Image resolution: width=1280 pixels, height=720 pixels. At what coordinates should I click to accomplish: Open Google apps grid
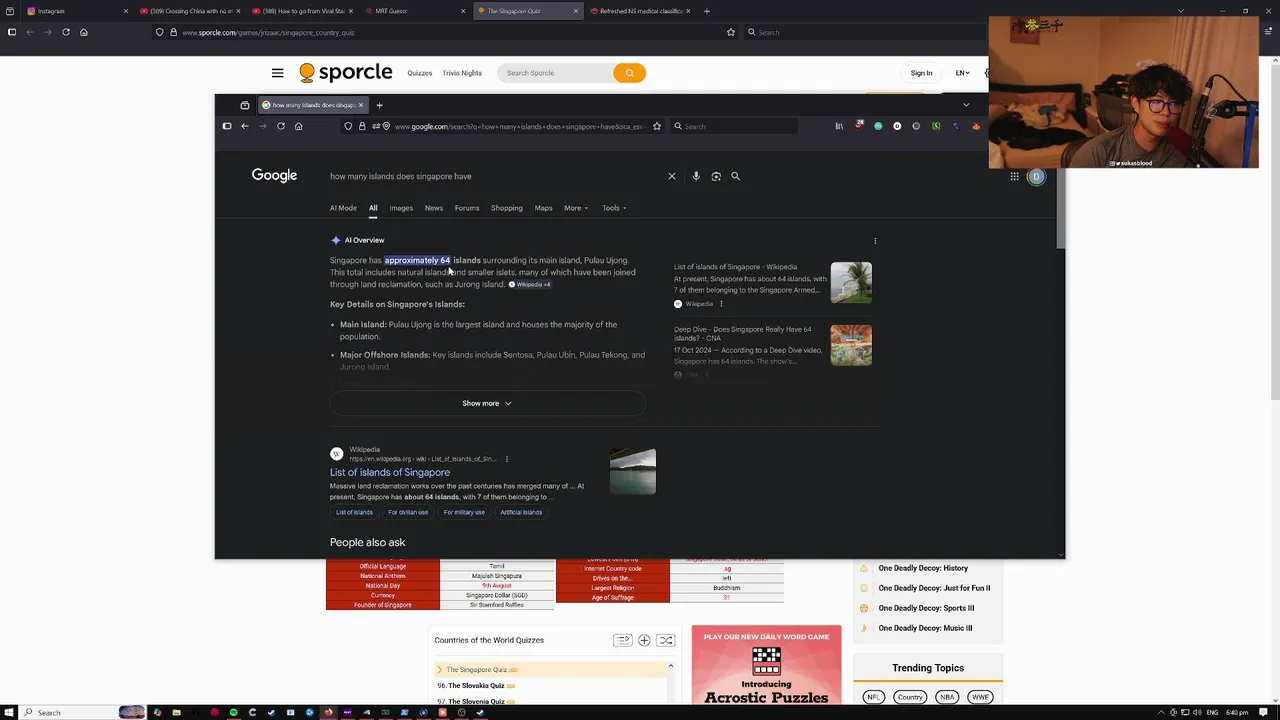click(x=1014, y=177)
